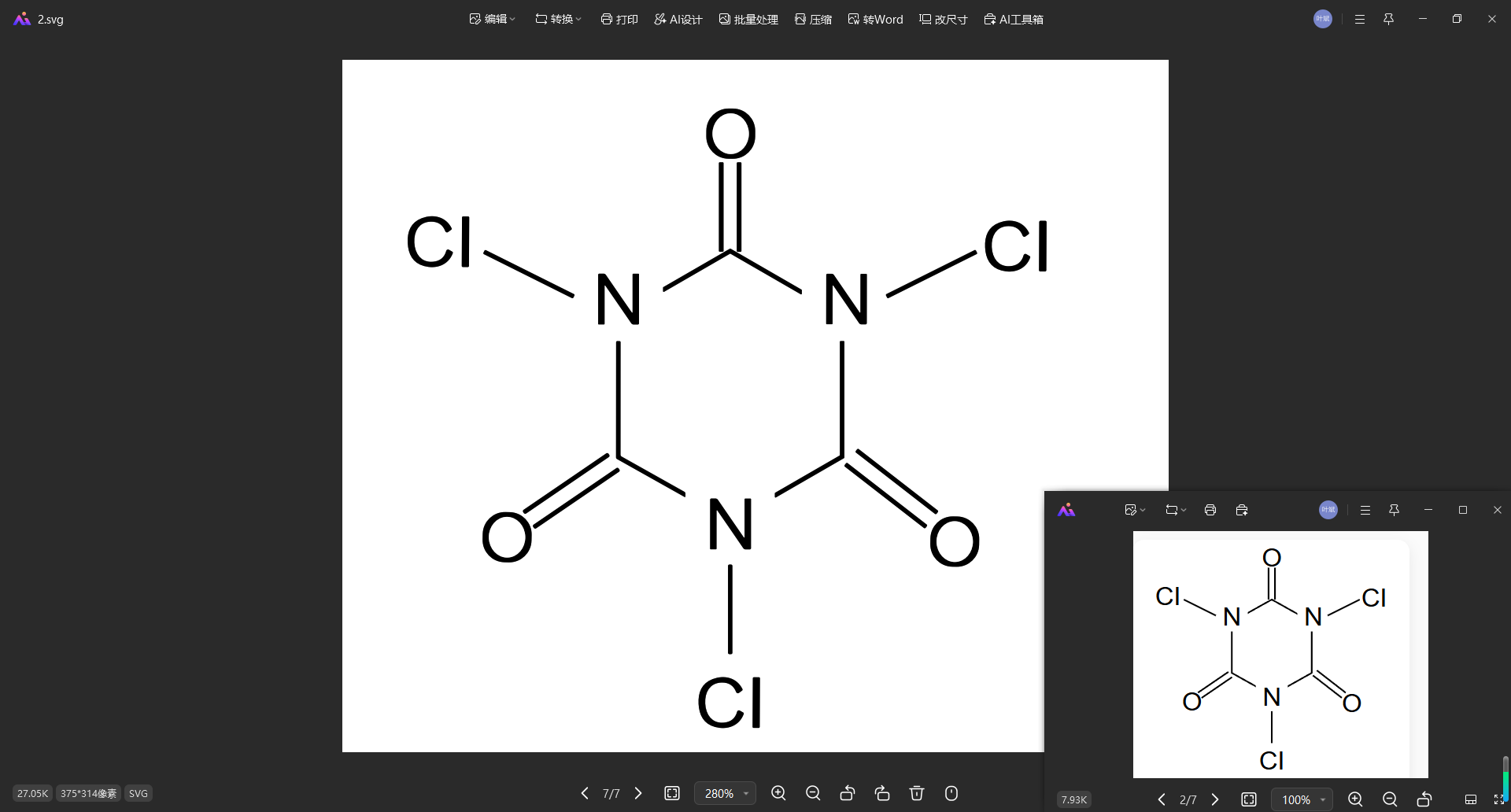Open the AI工具箱 toolbox menu

click(1014, 19)
